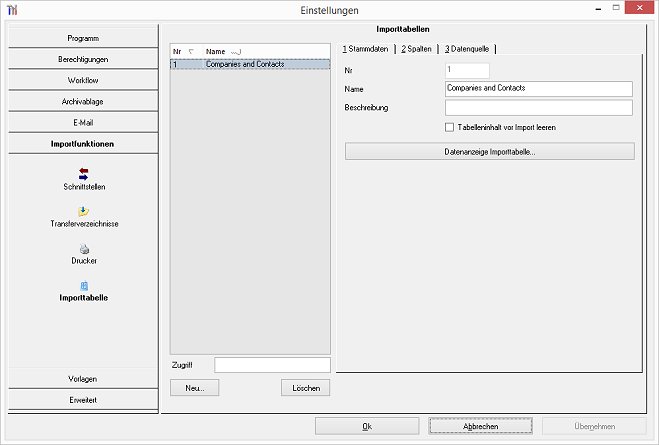Switch to the Datenquelle tab
The image size is (659, 445).
point(468,49)
